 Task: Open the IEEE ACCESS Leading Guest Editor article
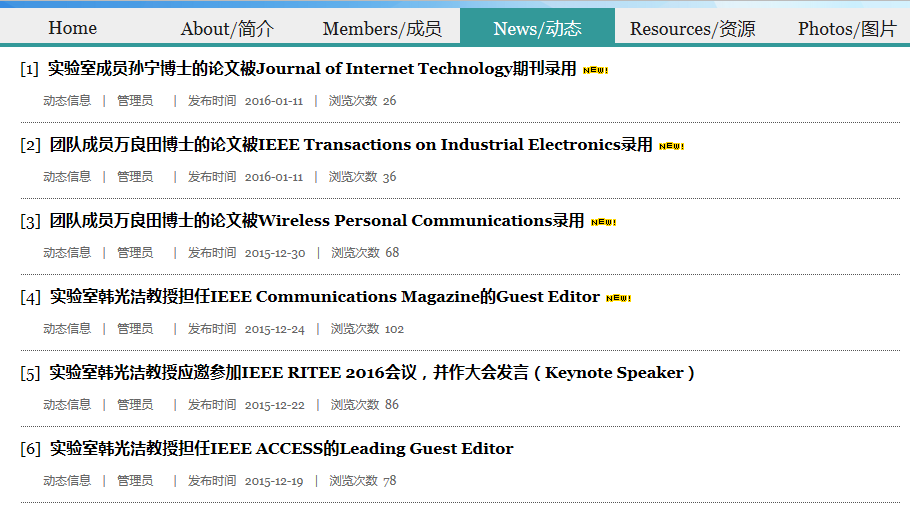tap(281, 449)
